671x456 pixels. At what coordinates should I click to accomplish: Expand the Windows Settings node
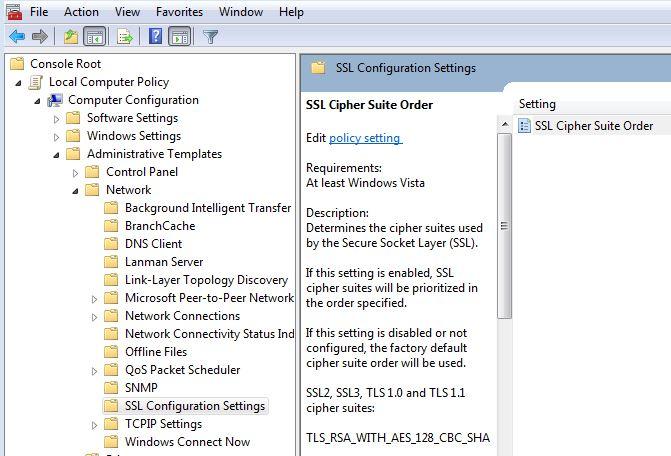[56, 137]
